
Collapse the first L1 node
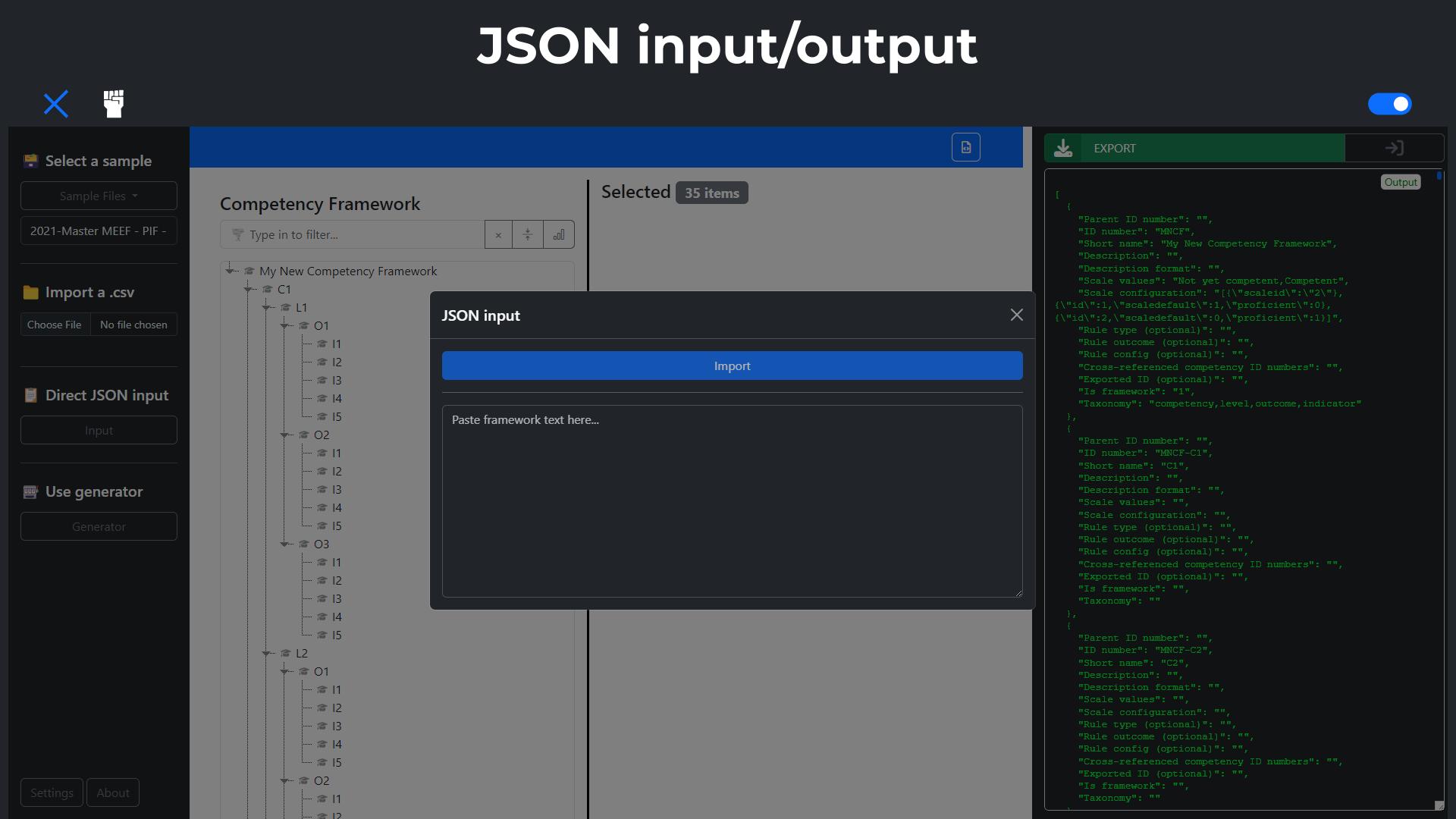pos(266,307)
